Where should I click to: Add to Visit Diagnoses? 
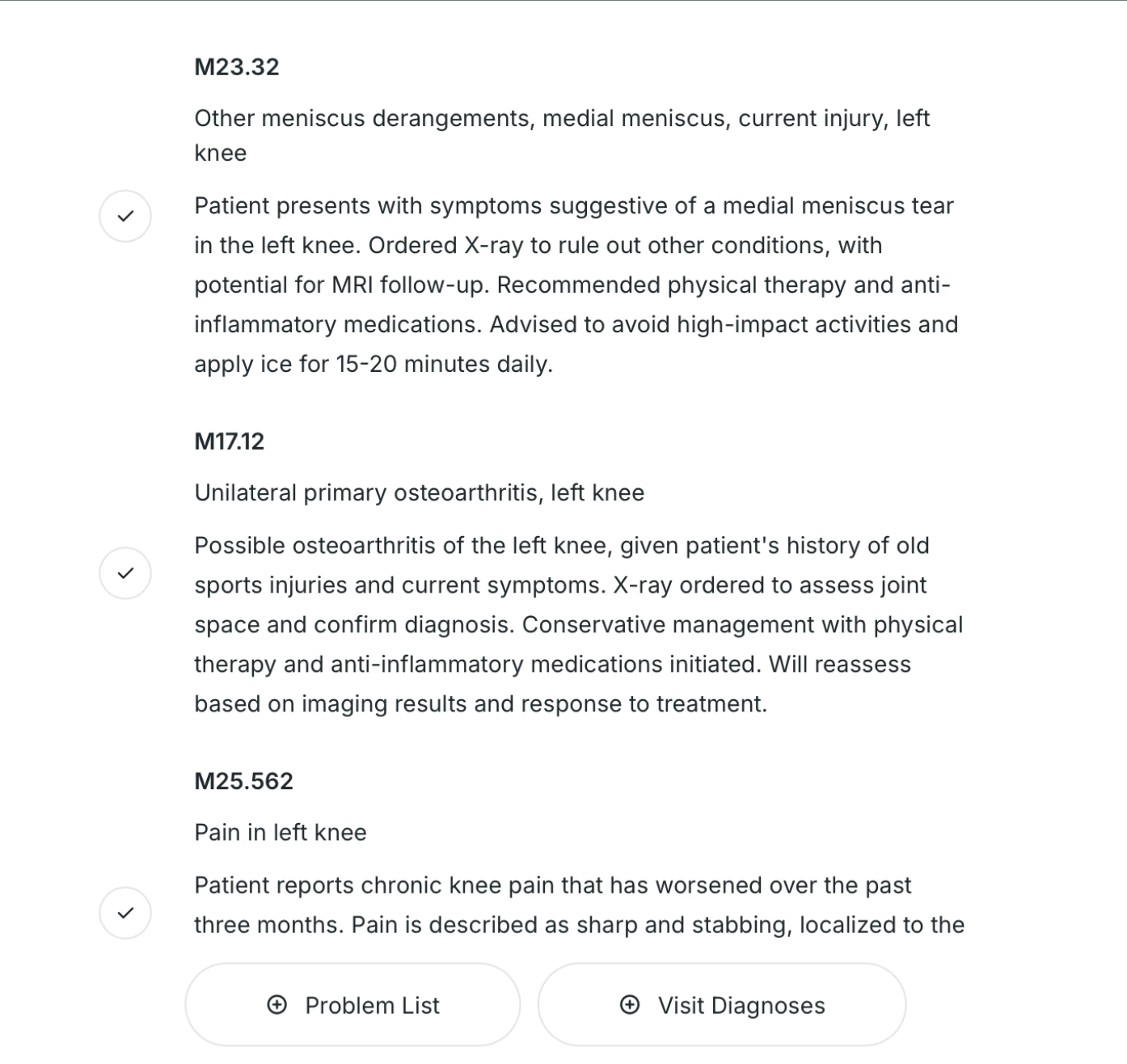point(722,1005)
